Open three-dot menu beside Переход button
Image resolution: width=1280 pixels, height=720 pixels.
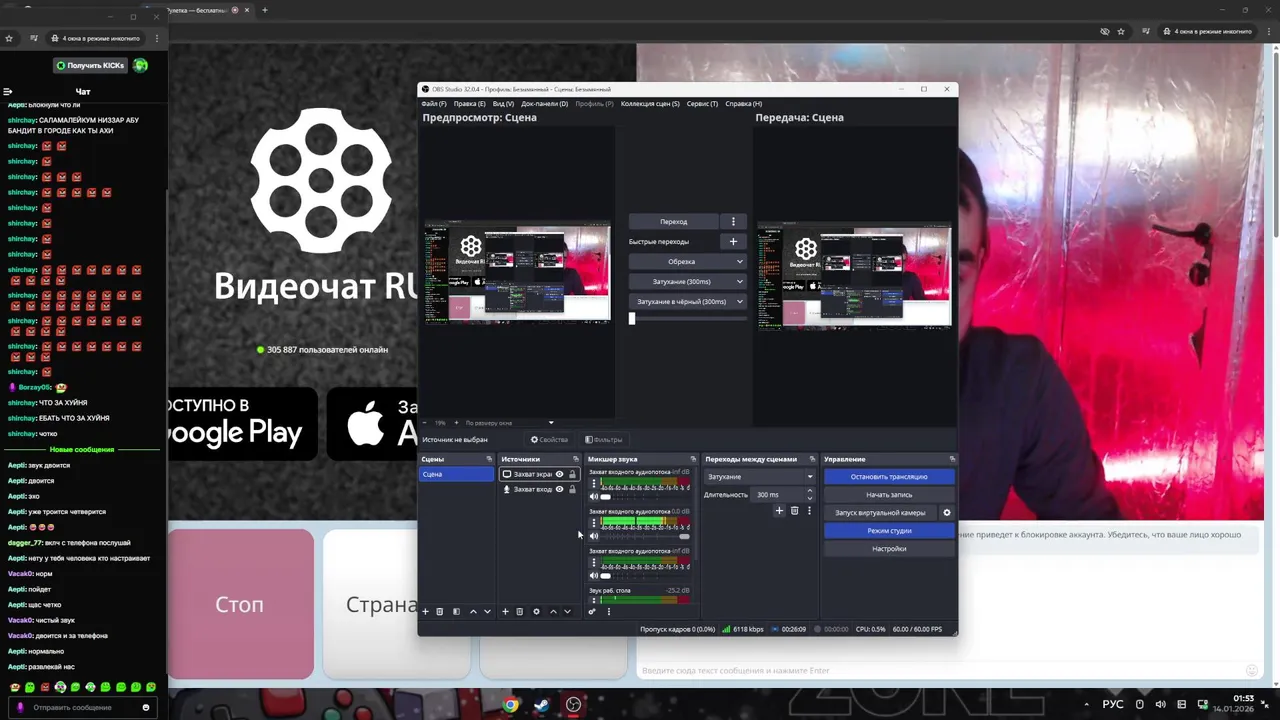733,221
